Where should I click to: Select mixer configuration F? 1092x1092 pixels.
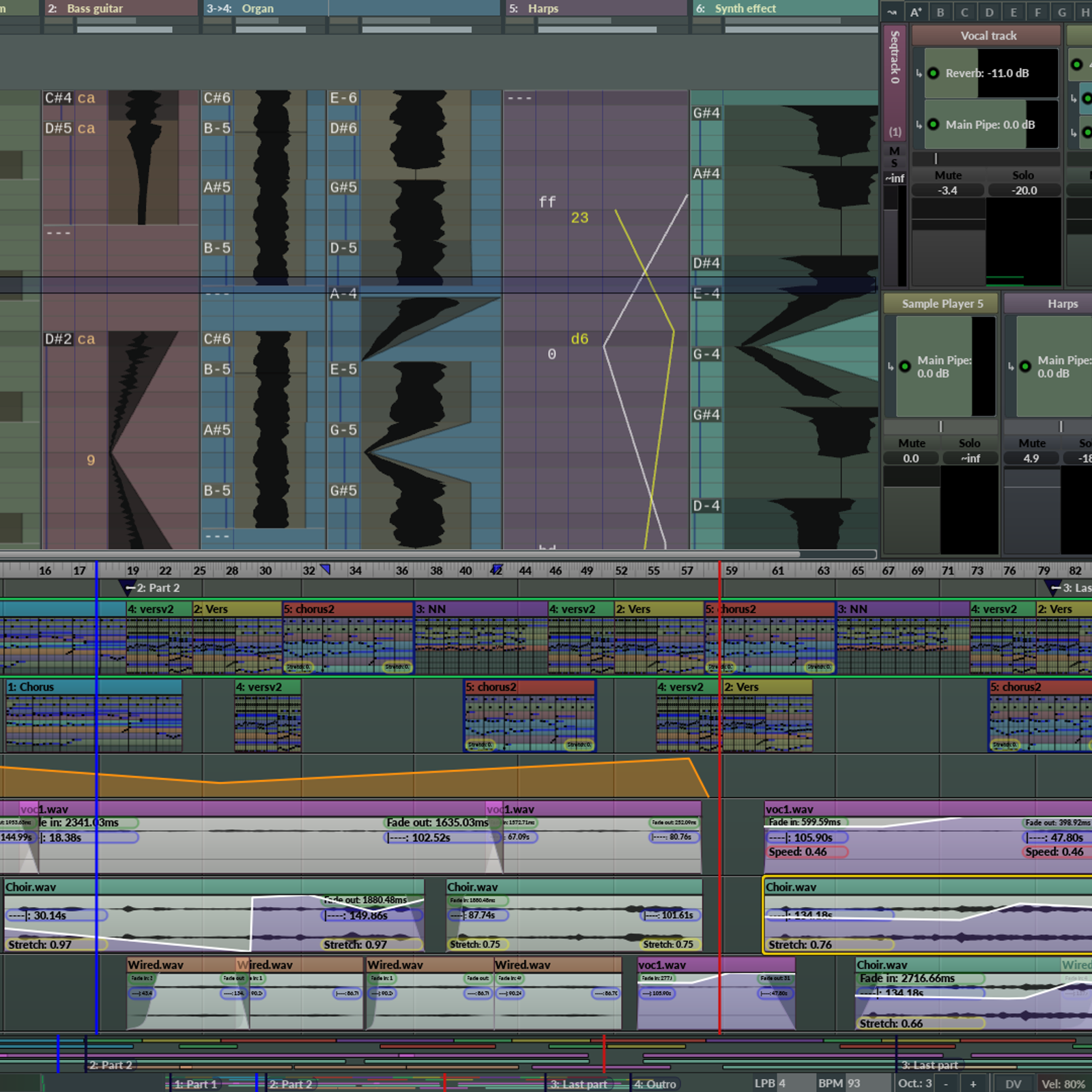[x=1038, y=12]
